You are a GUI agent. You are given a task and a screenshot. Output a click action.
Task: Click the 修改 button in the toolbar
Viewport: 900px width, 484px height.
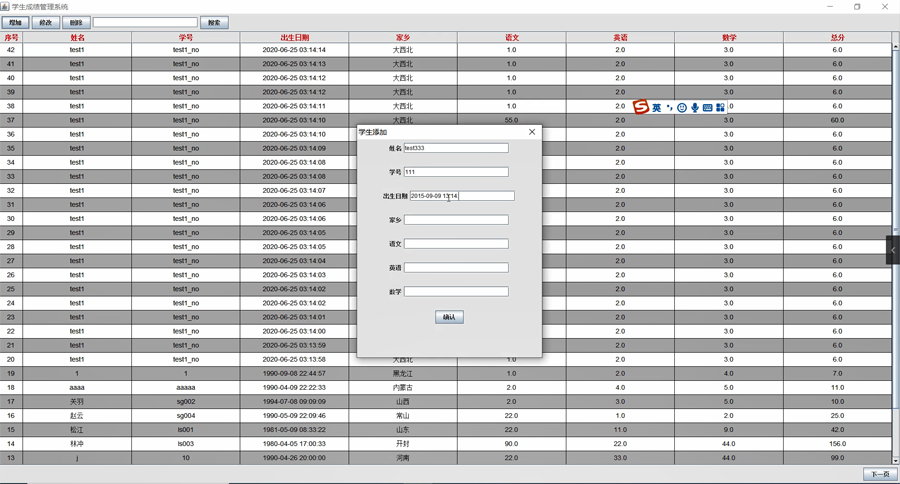pos(46,22)
